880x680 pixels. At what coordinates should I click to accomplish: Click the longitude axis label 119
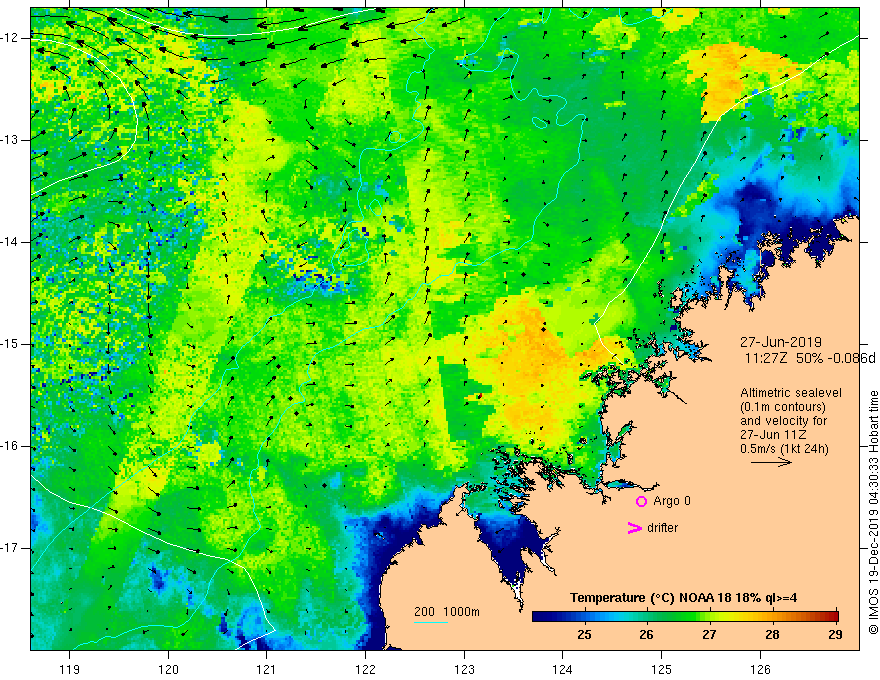[69, 669]
